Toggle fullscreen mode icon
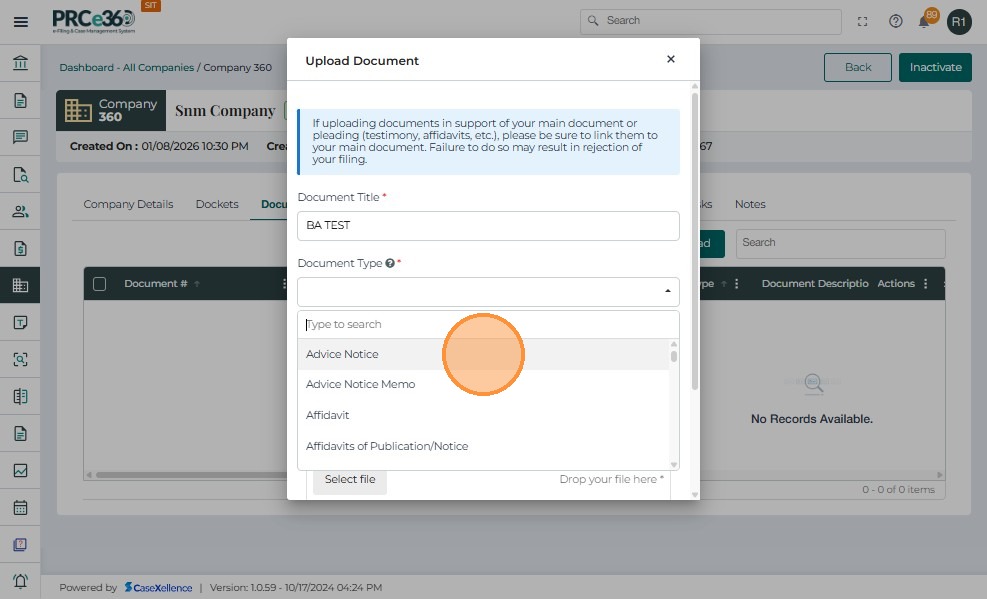The height and width of the screenshot is (599, 987). click(x=863, y=21)
